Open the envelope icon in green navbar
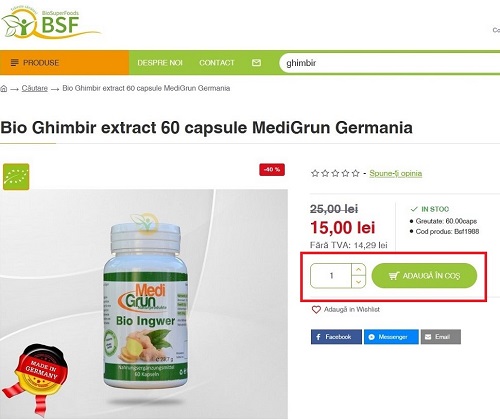This screenshot has width=500, height=420. tap(256, 63)
